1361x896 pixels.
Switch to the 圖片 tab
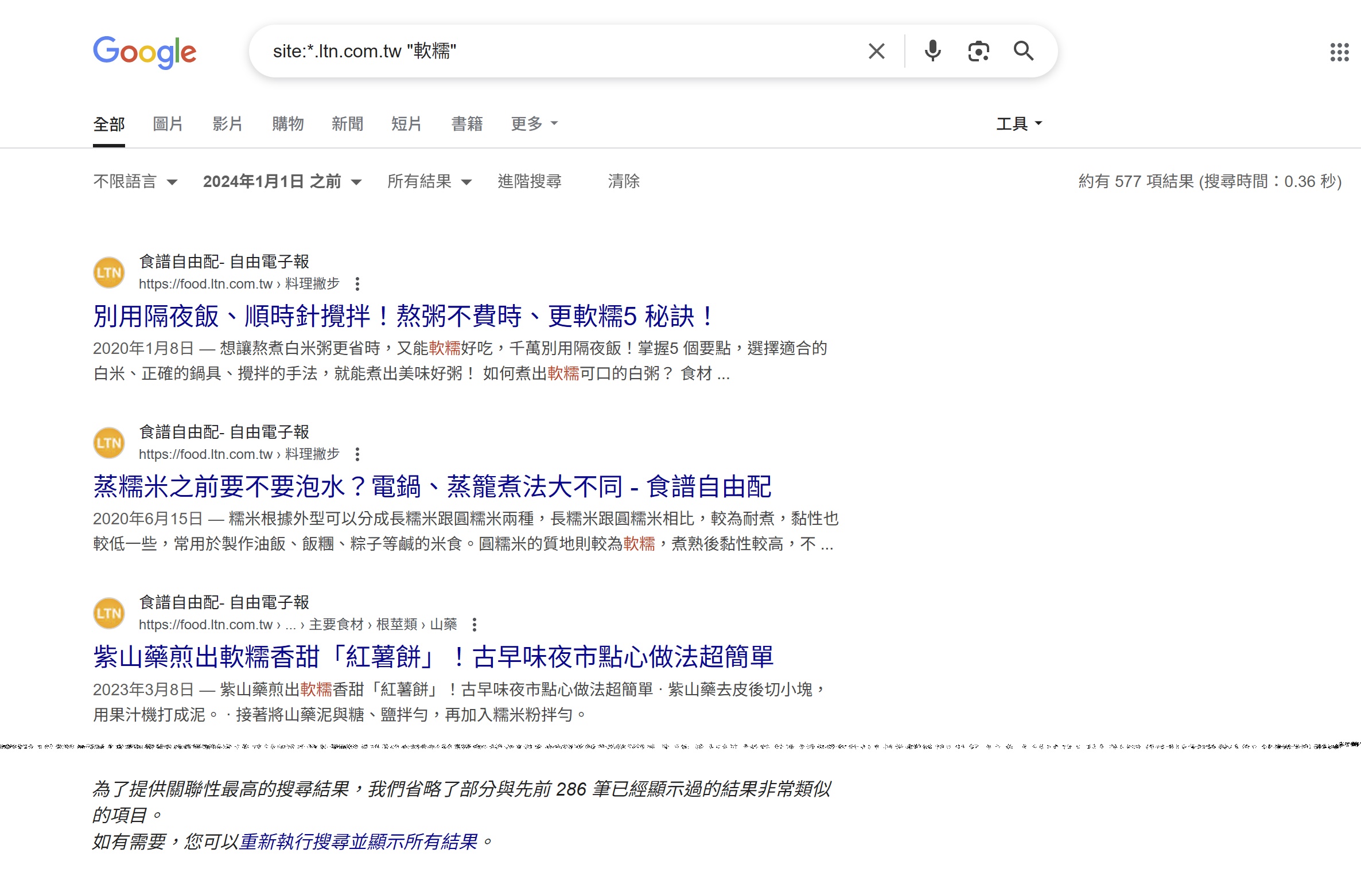pos(168,124)
